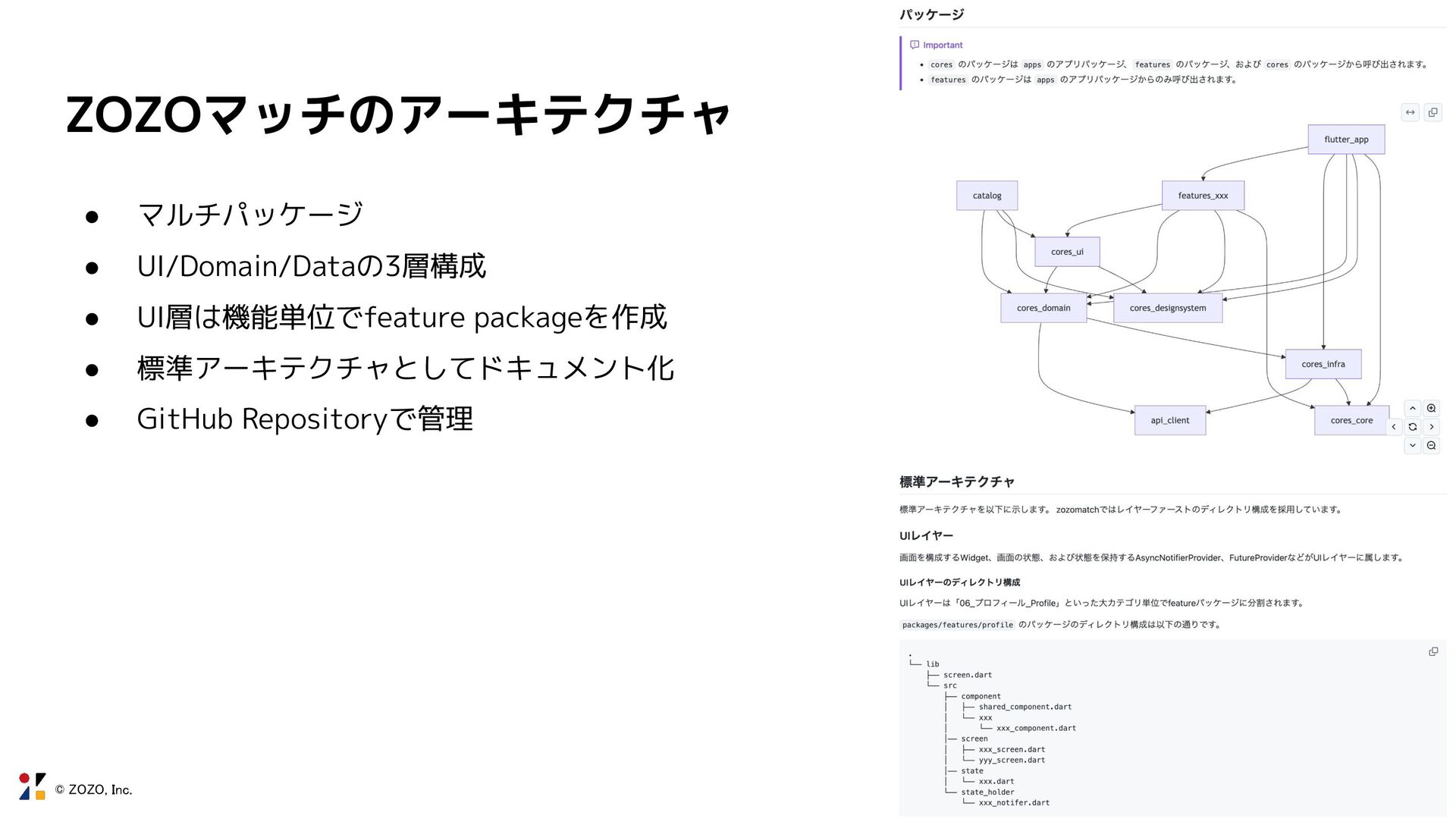1456x819 pixels.
Task: Select the cores_ui node
Action: pos(1067,252)
